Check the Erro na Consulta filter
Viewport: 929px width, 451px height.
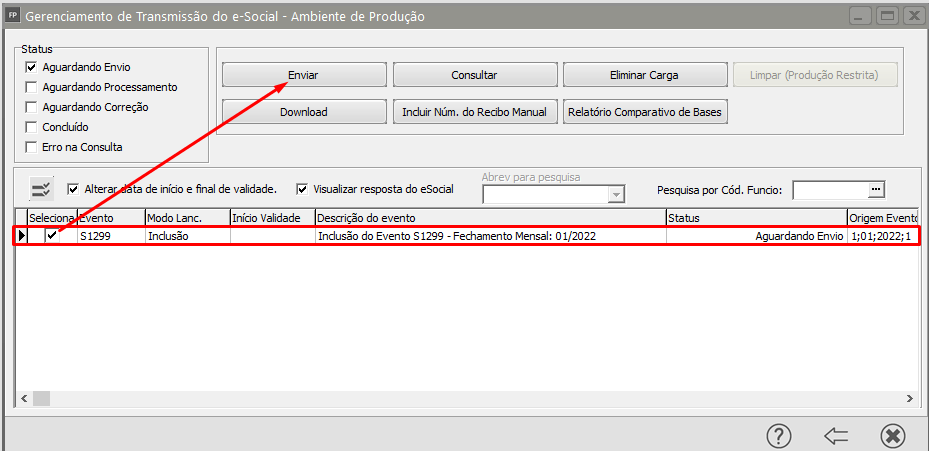pyautogui.click(x=32, y=147)
